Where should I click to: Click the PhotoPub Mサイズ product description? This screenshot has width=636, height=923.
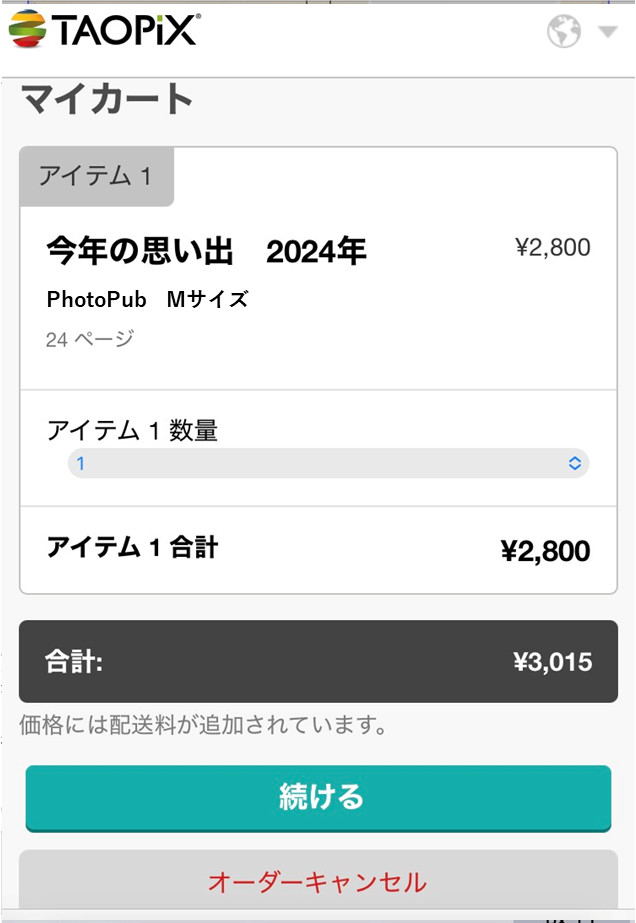pos(147,299)
